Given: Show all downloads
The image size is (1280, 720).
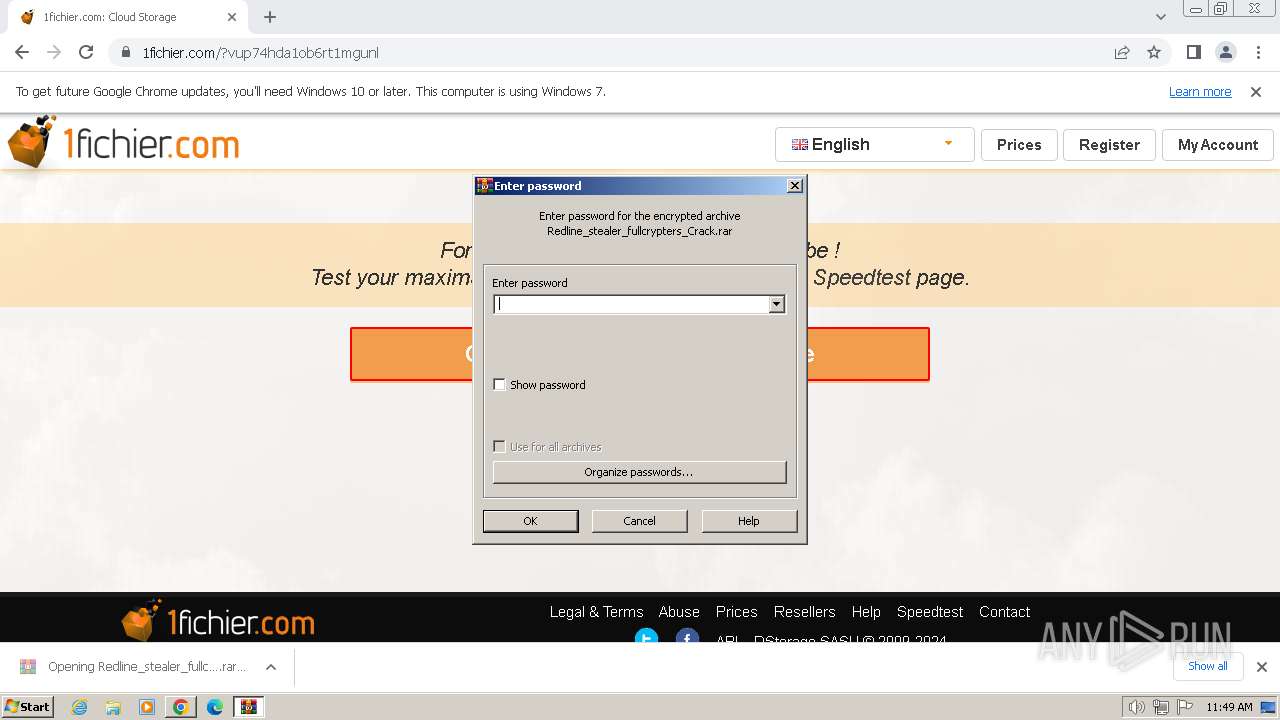Looking at the screenshot, I should click(1207, 667).
